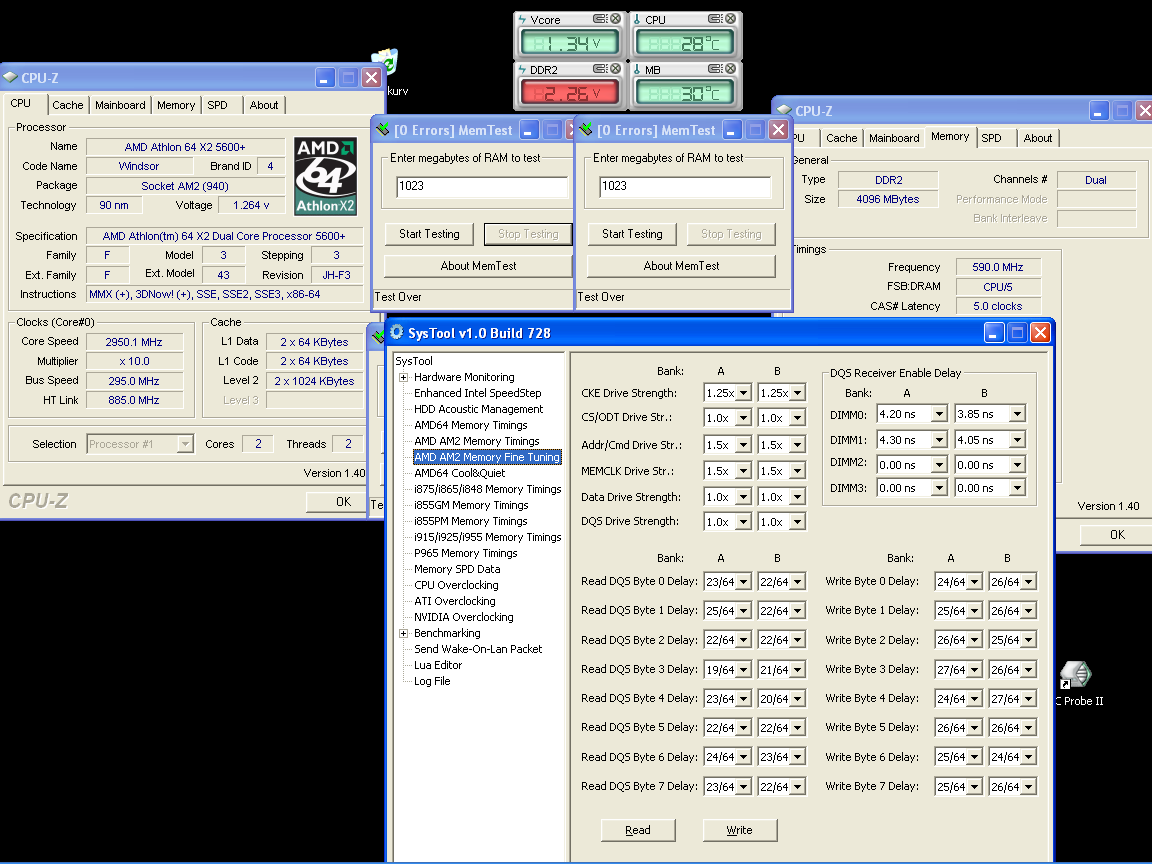1152x864 pixels.
Task: Open the Processor #1 selection dropdown
Action: (x=185, y=444)
